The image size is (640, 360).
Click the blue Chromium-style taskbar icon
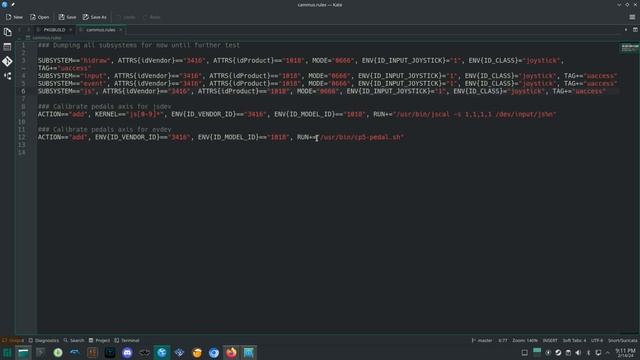[214, 353]
